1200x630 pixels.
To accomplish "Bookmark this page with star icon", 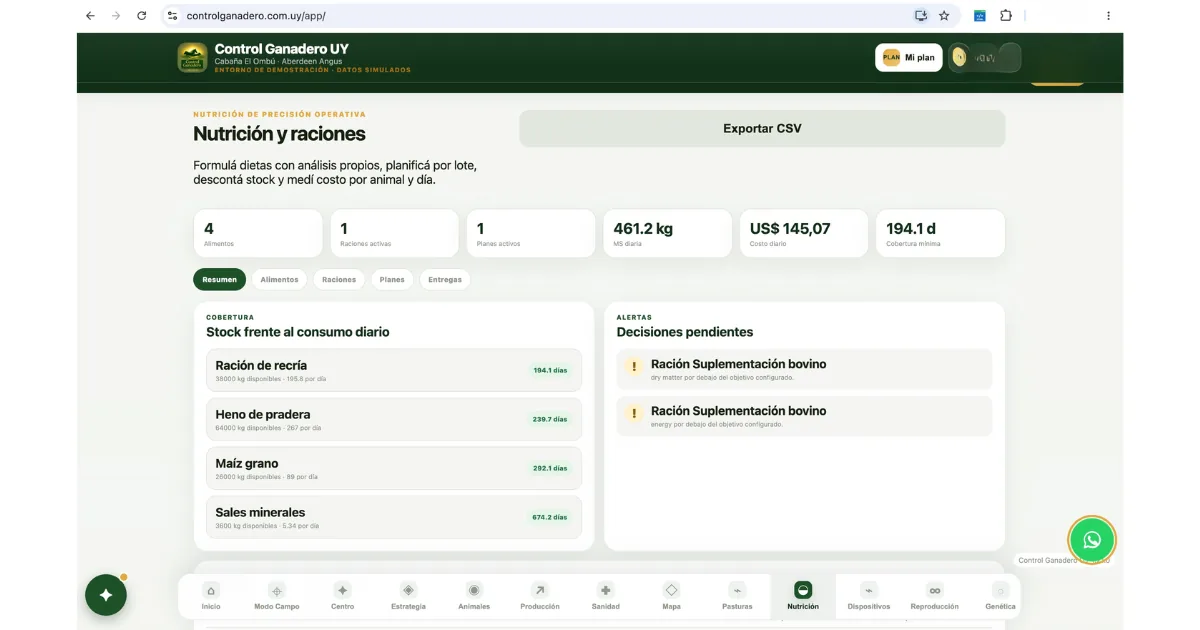I will (944, 16).
